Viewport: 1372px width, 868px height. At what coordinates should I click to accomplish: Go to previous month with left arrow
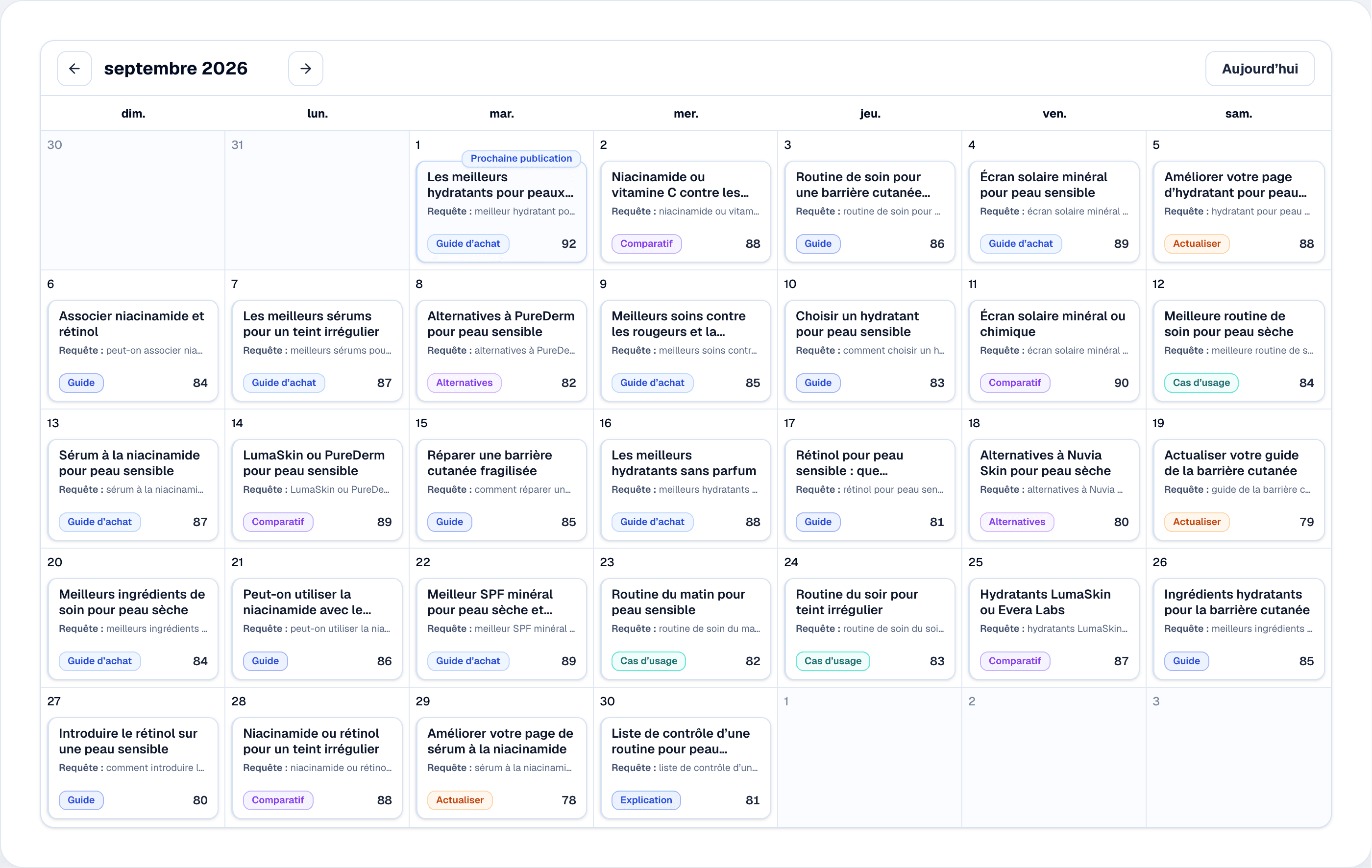click(74, 69)
